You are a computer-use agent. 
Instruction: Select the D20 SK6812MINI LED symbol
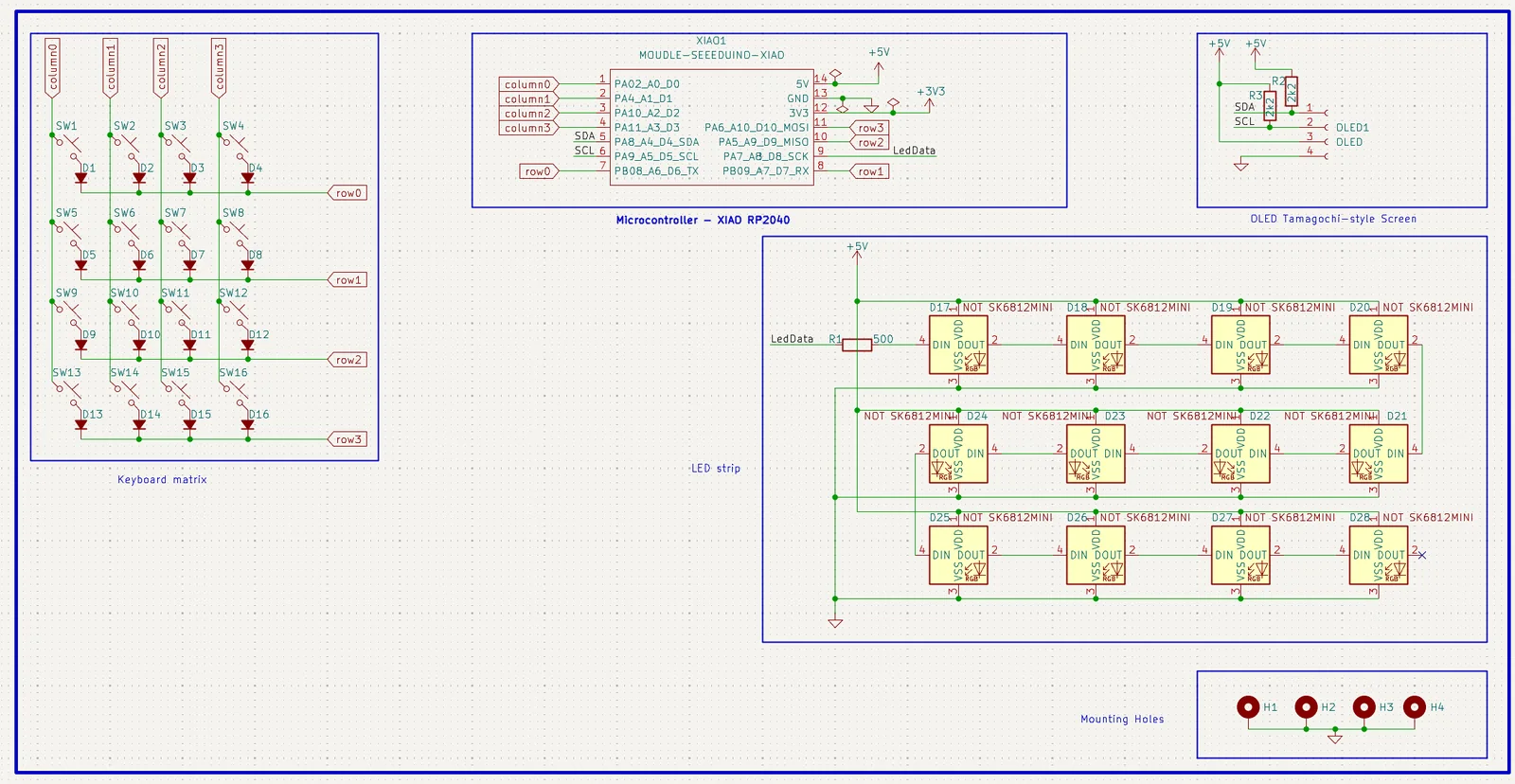point(1379,346)
